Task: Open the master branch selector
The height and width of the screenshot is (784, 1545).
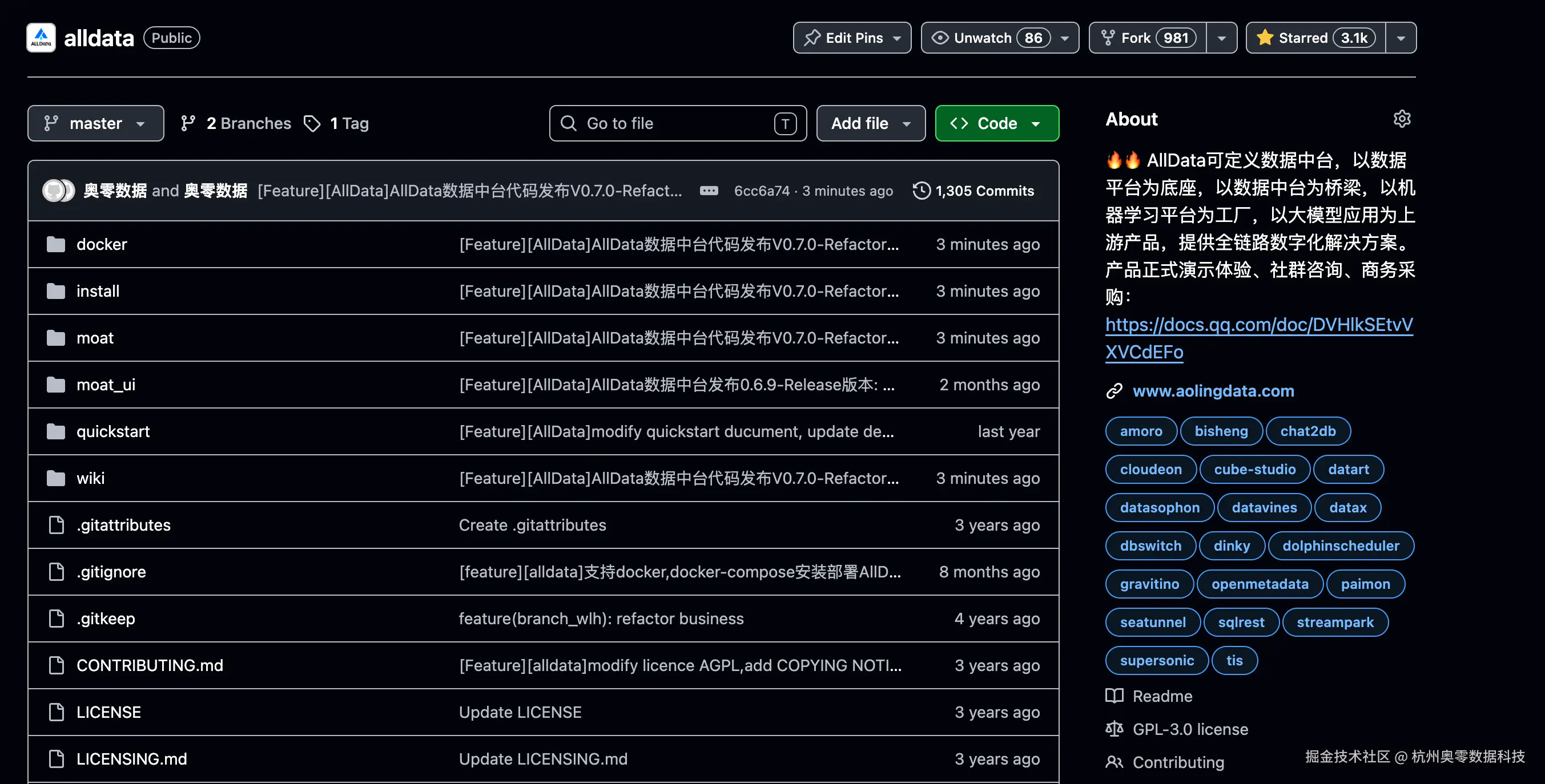Action: pos(96,123)
